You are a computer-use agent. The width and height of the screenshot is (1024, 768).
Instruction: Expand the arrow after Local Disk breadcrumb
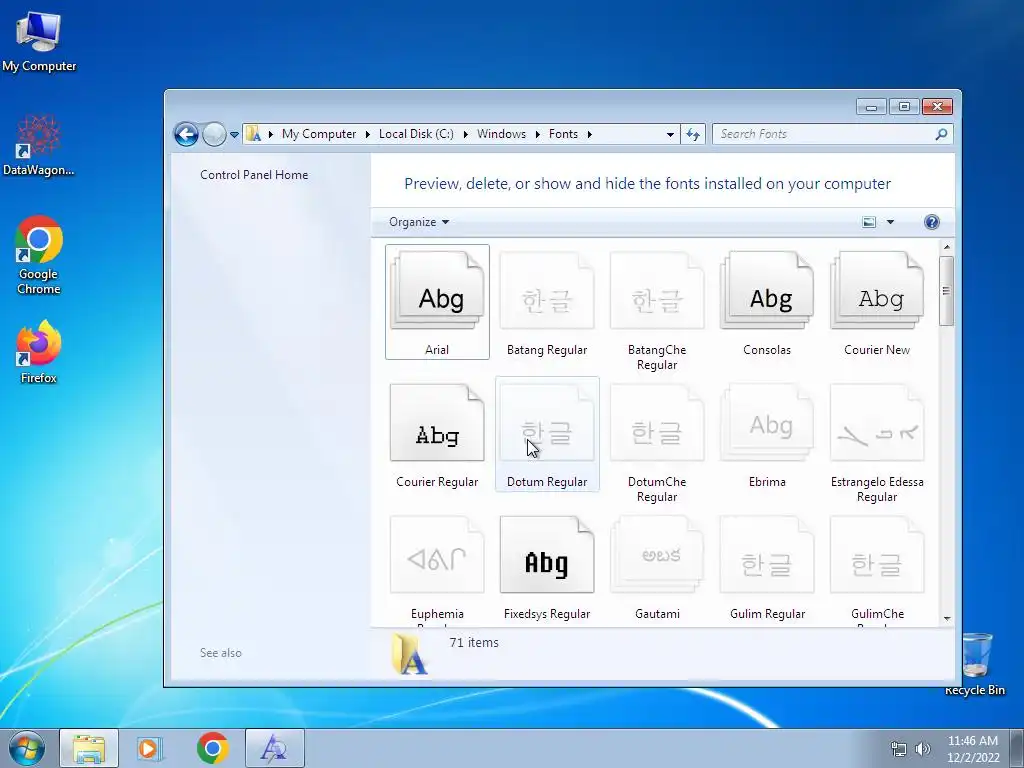point(466,134)
